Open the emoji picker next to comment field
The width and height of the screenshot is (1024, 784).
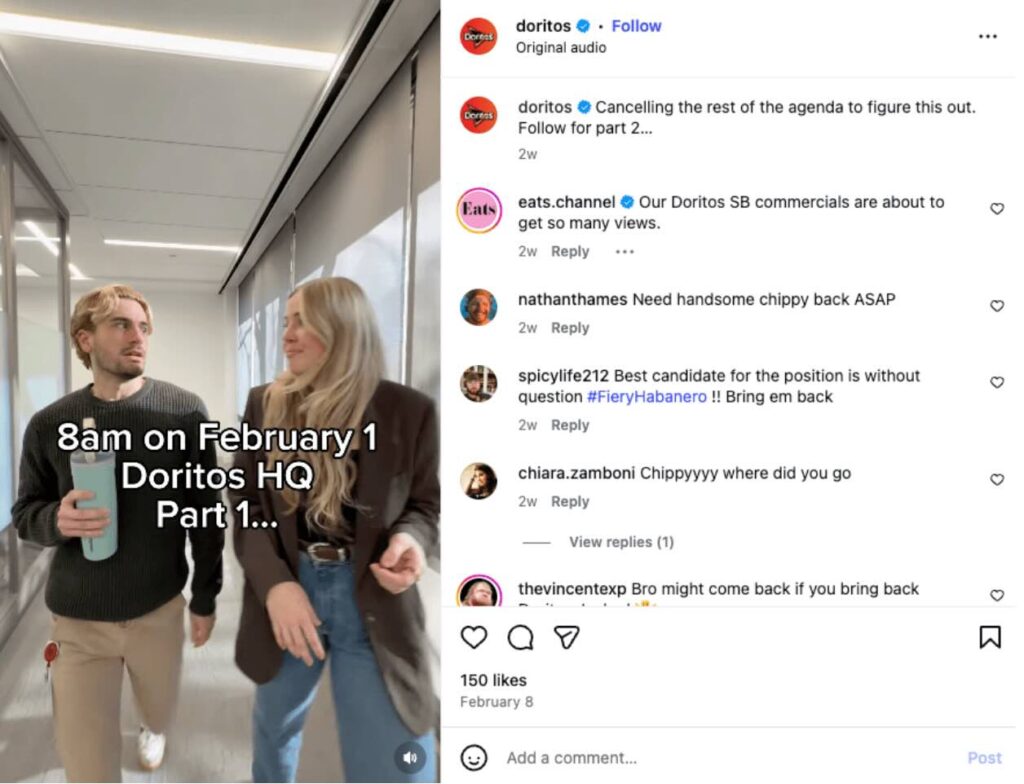click(x=474, y=758)
